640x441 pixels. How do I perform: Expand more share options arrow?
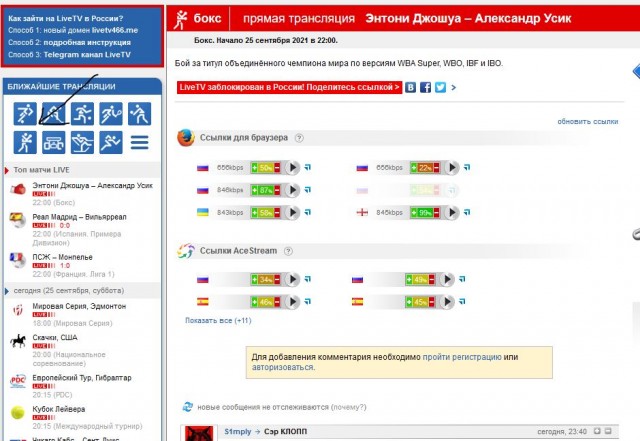453,87
